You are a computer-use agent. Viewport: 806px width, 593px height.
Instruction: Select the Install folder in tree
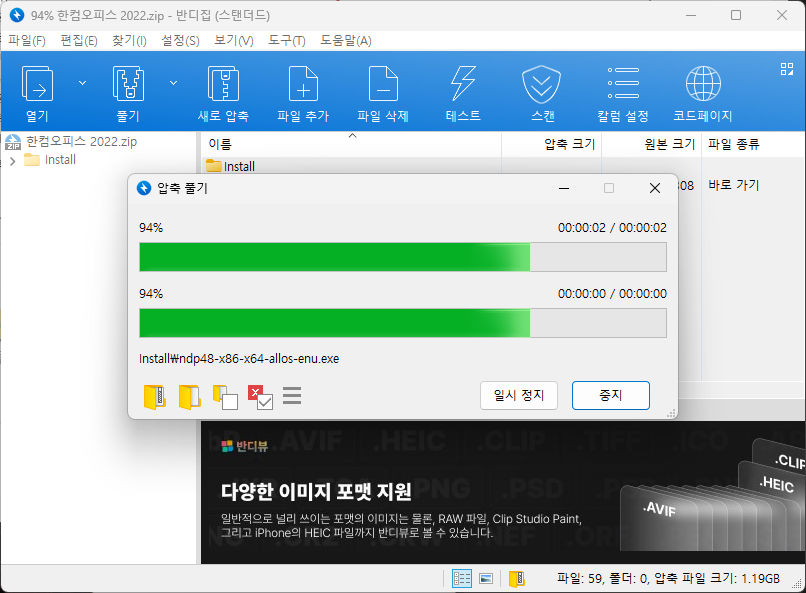60,160
